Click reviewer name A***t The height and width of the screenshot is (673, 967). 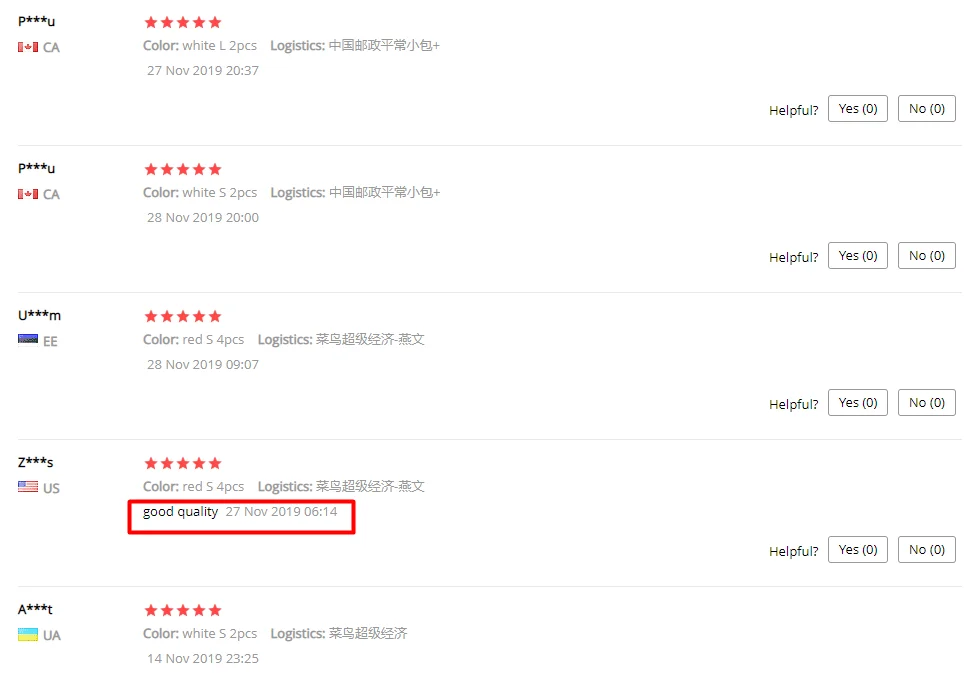click(35, 609)
